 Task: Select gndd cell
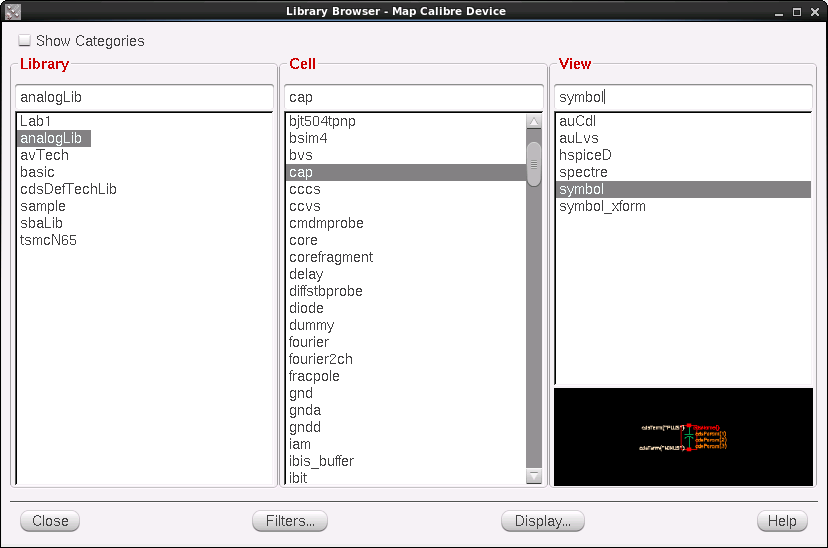[x=305, y=427]
